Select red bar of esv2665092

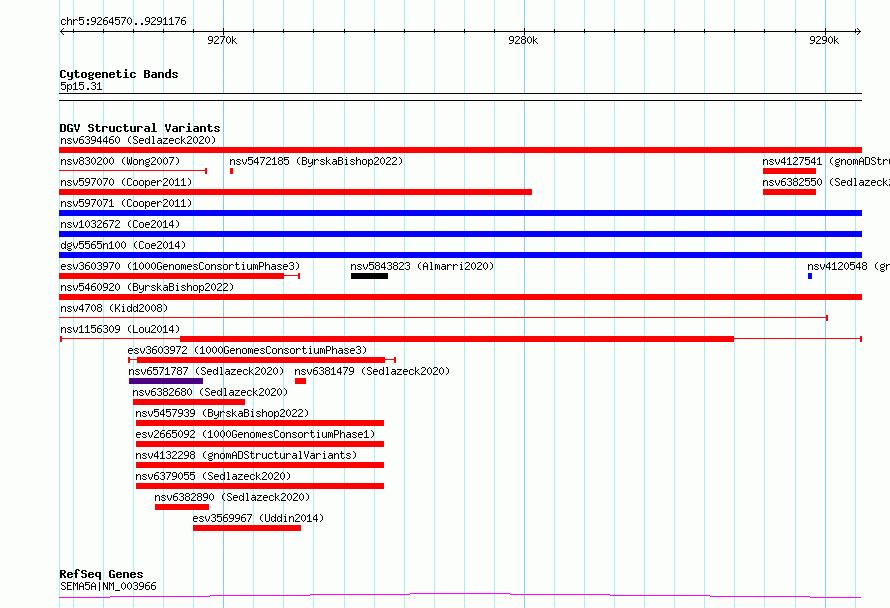coord(260,444)
